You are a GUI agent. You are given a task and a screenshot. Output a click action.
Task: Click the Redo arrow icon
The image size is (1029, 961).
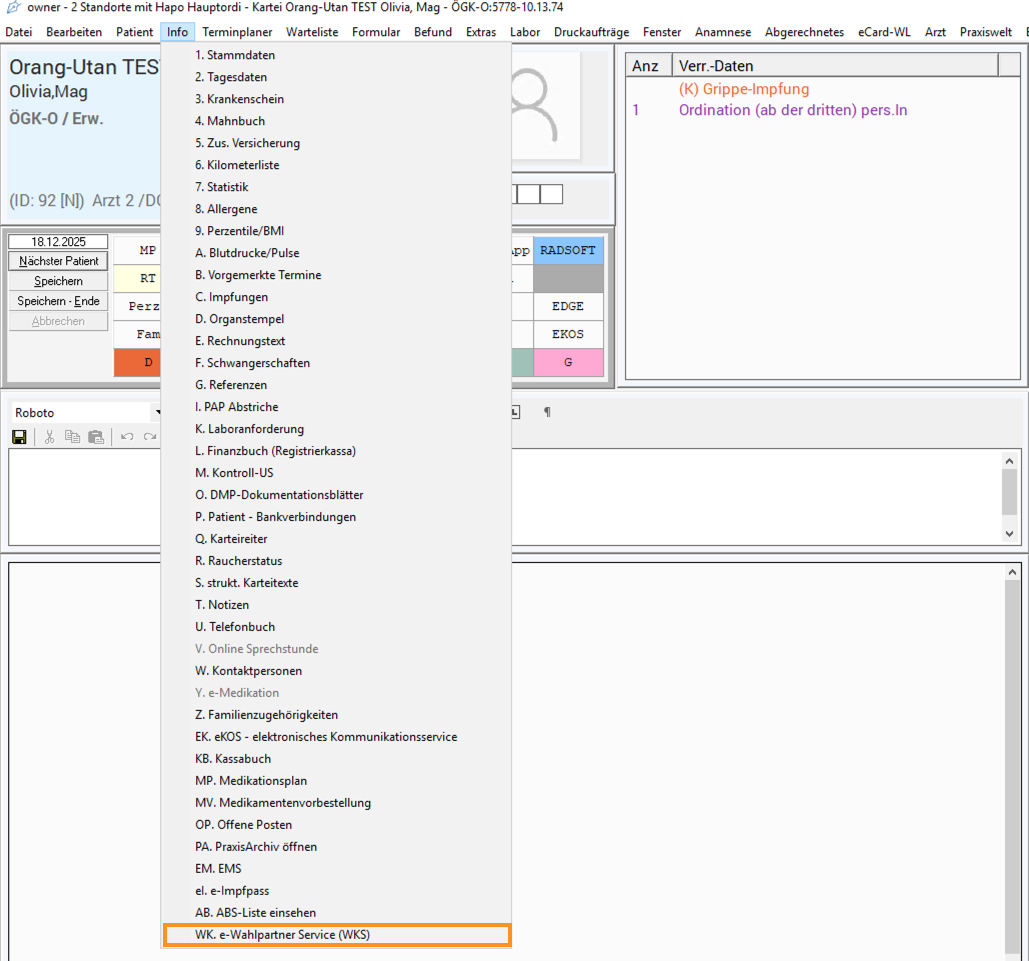pos(150,437)
